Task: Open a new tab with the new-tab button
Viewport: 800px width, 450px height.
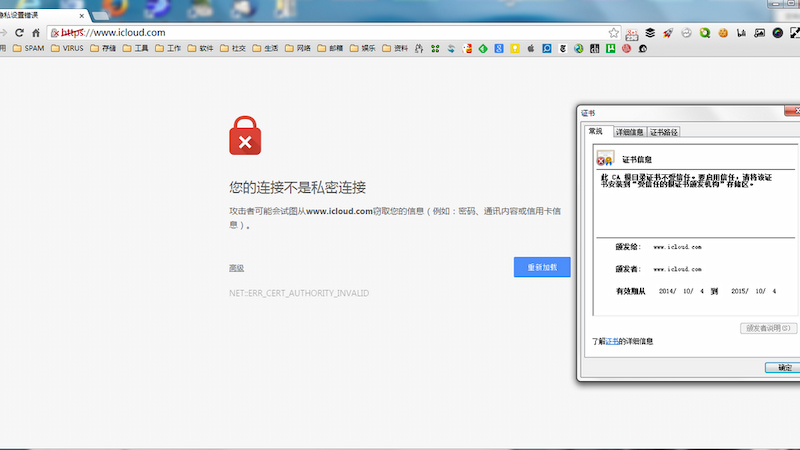Action: click(100, 16)
